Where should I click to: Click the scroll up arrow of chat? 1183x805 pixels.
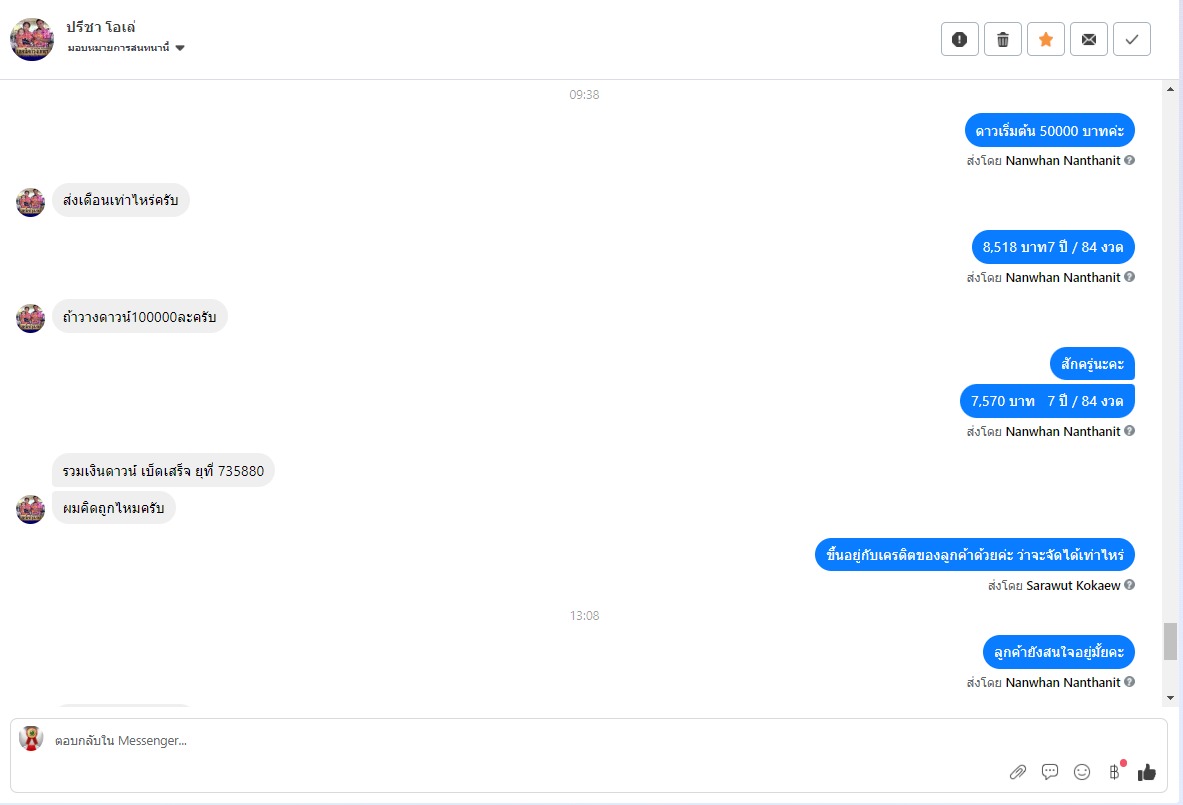coord(1170,89)
